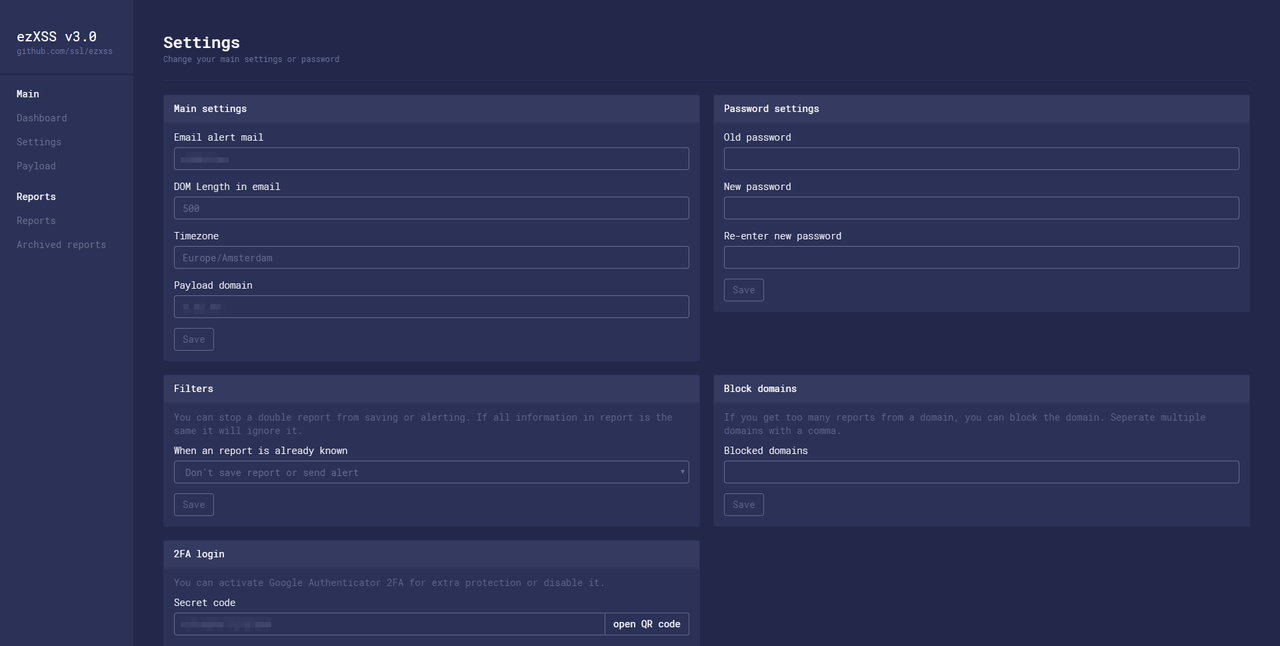Screen dimensions: 1280x646
Task: Save the Main settings
Action: [x=194, y=340]
